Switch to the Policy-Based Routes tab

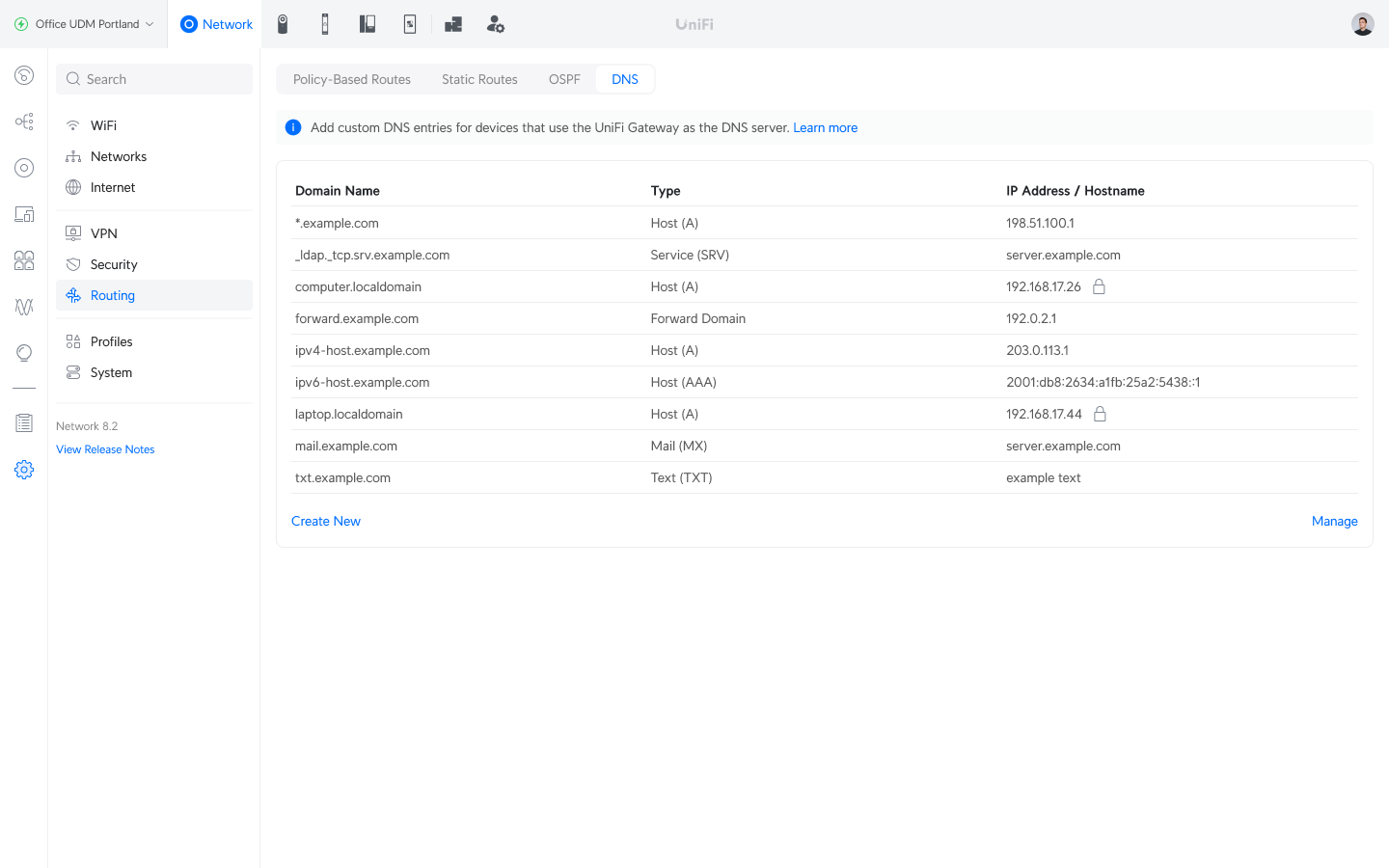click(352, 79)
